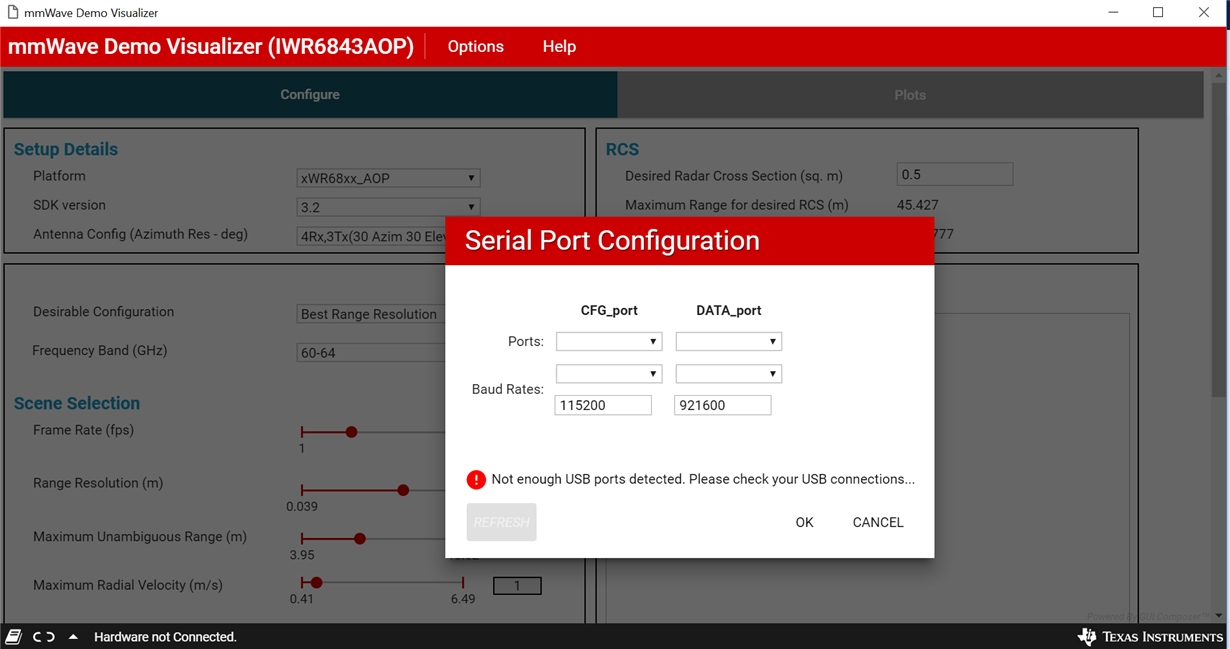The image size is (1230, 649).
Task: Open the Antenna Config dropdown
Action: (x=371, y=236)
